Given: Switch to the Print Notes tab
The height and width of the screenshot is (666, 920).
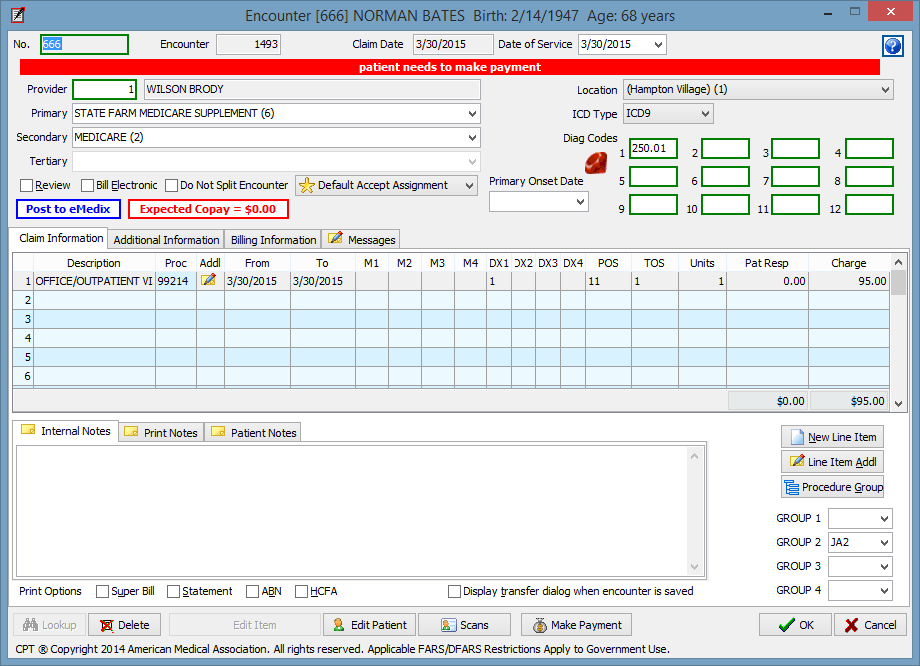Looking at the screenshot, I should (161, 433).
